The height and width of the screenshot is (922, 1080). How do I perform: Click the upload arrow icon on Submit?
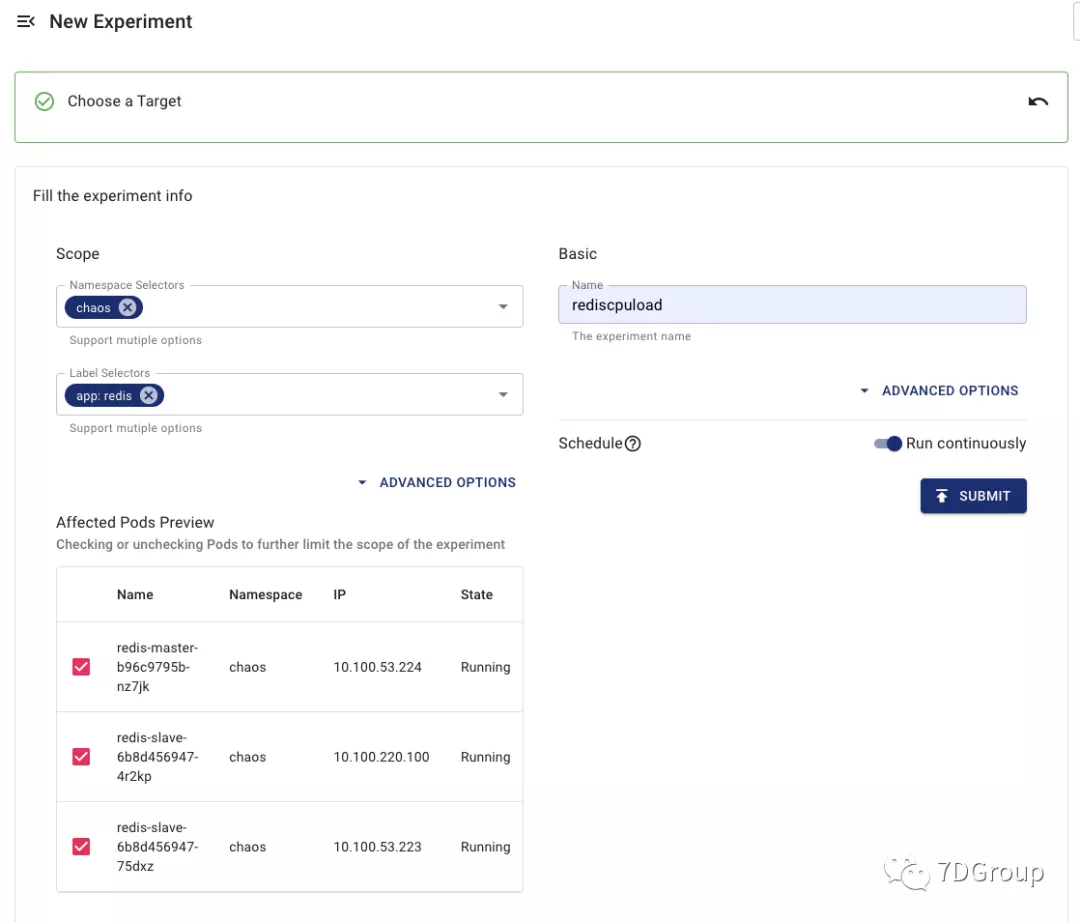pos(942,496)
